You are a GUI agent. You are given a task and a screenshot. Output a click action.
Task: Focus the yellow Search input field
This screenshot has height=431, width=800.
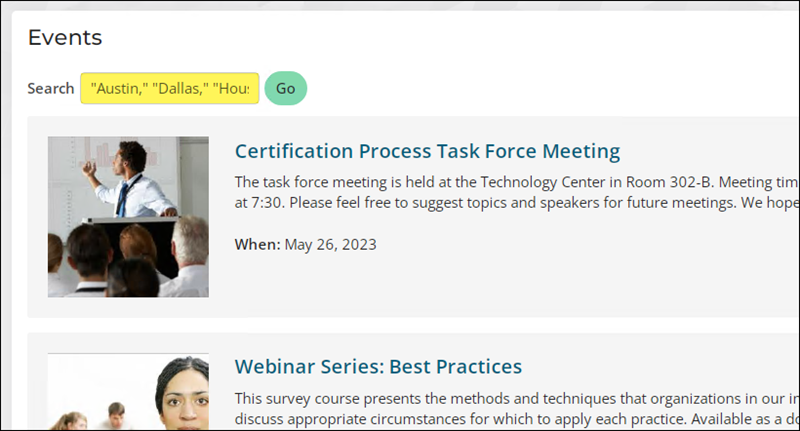pos(169,88)
